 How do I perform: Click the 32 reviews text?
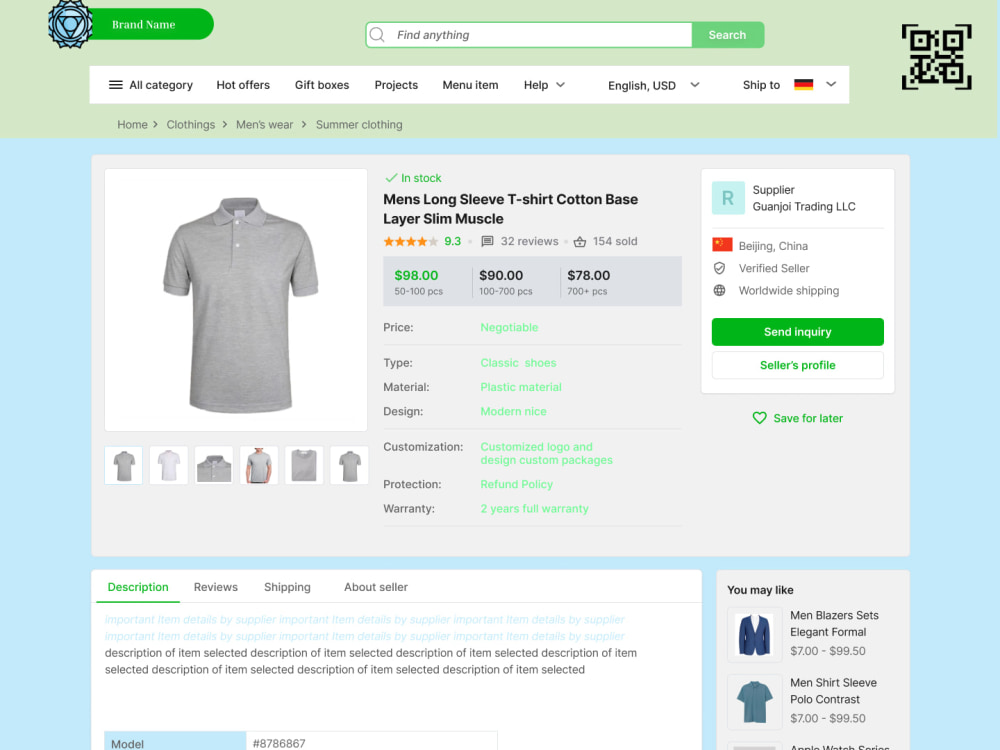coord(529,241)
